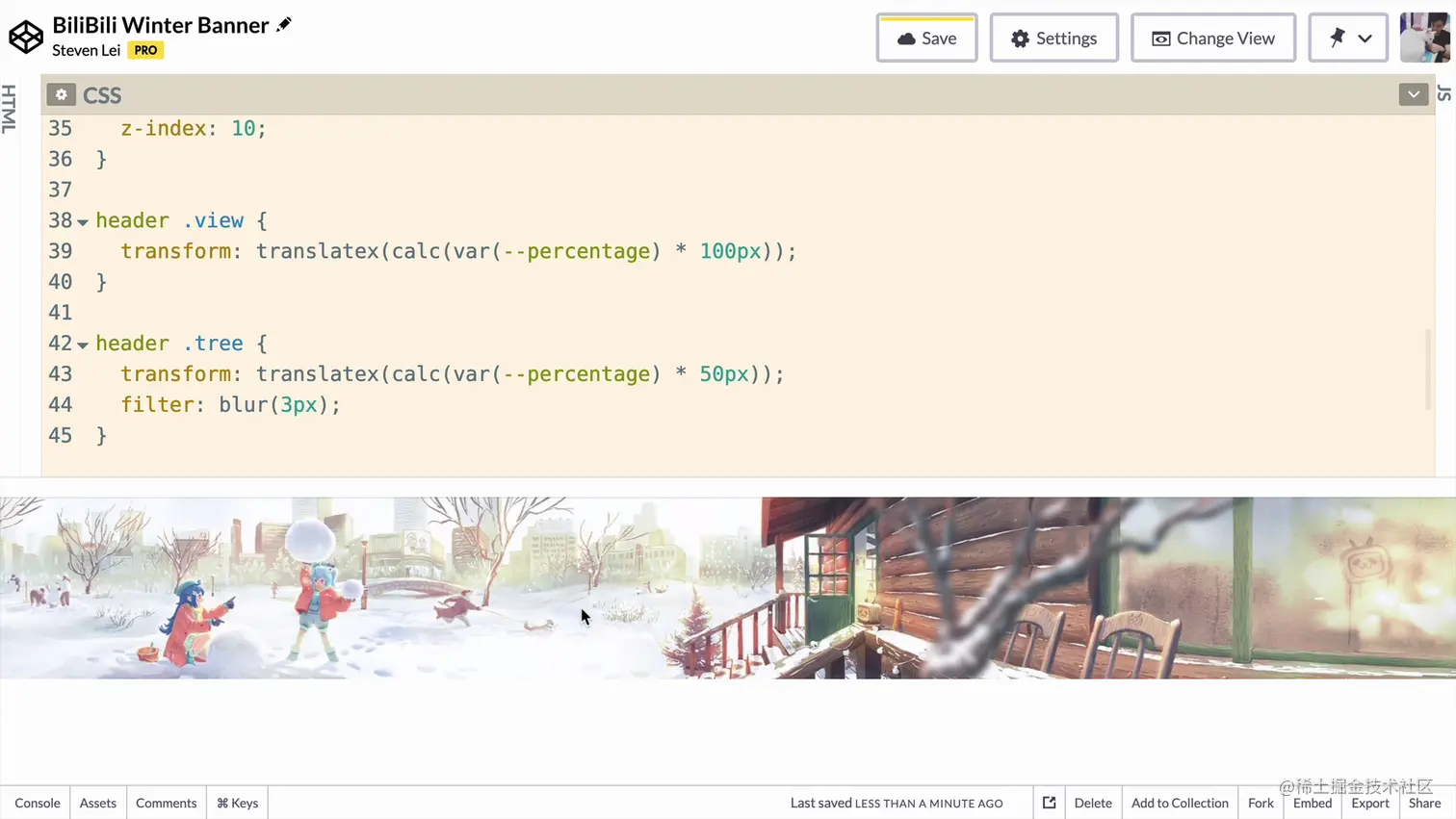Open Change View menu

[1213, 38]
